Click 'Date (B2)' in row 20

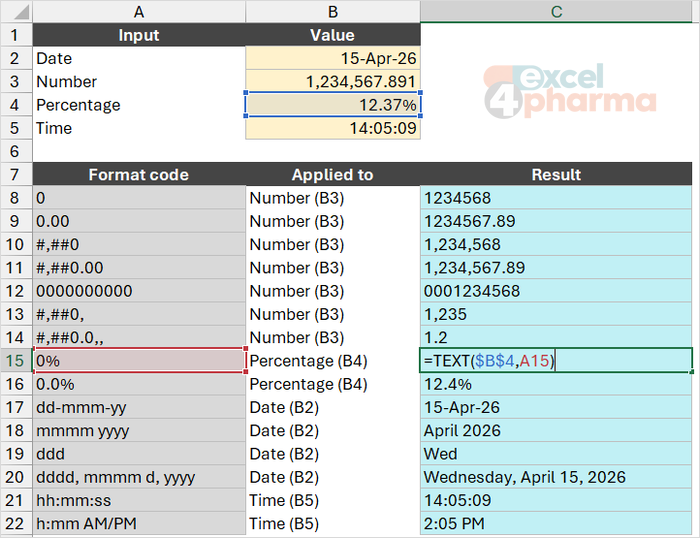tap(284, 477)
